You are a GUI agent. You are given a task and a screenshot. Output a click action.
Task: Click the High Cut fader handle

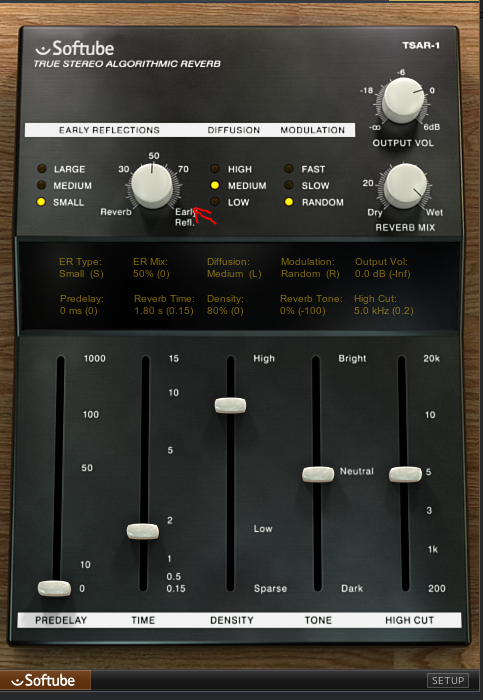coord(405,474)
